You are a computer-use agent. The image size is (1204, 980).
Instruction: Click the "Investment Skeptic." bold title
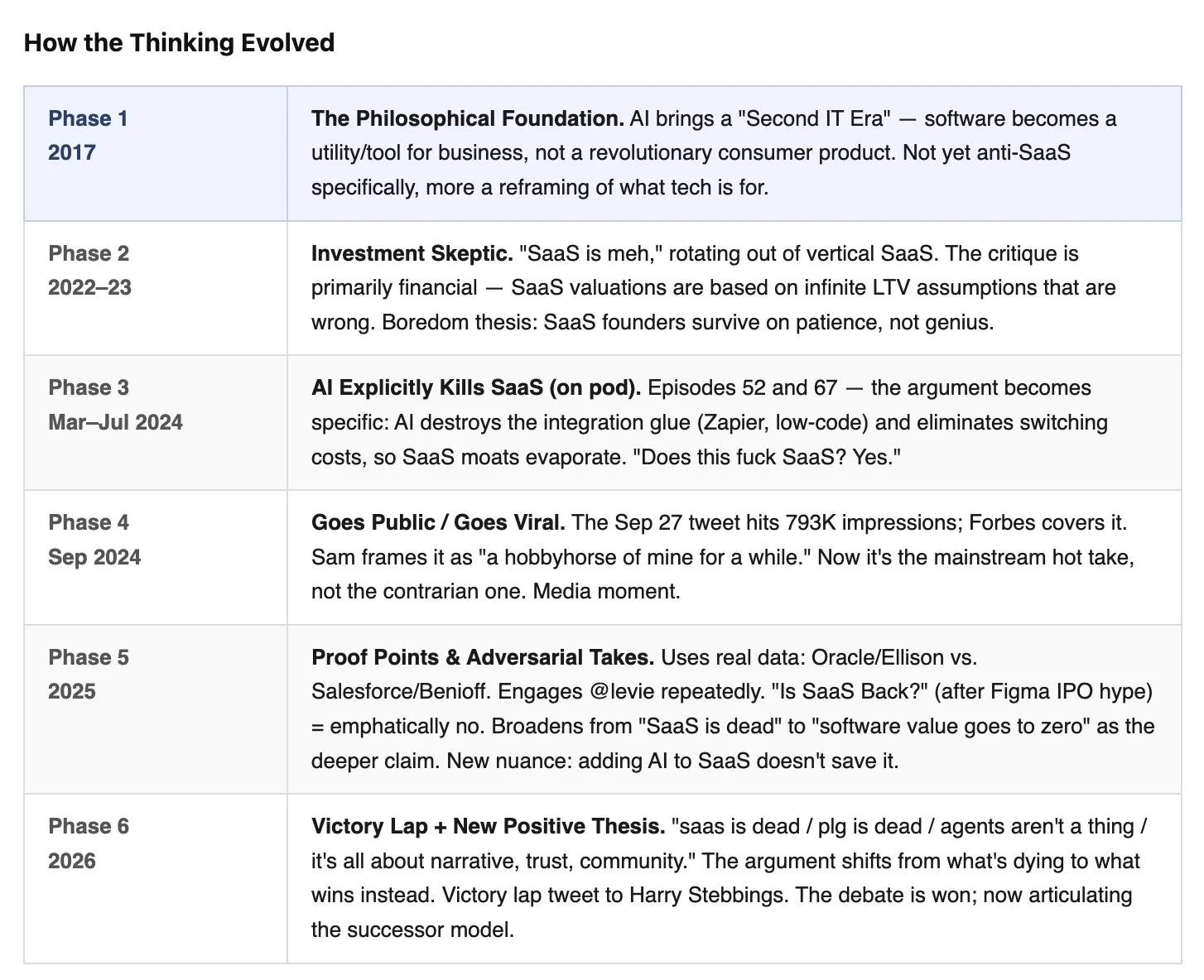pos(412,253)
